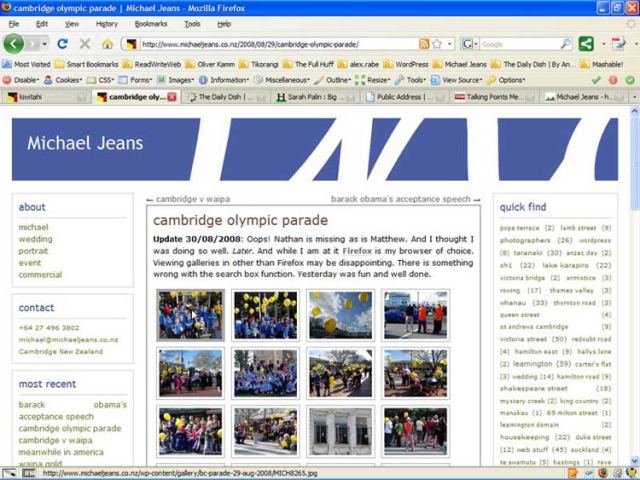Click the wedding link under about
The width and height of the screenshot is (640, 480).
[x=35, y=239]
